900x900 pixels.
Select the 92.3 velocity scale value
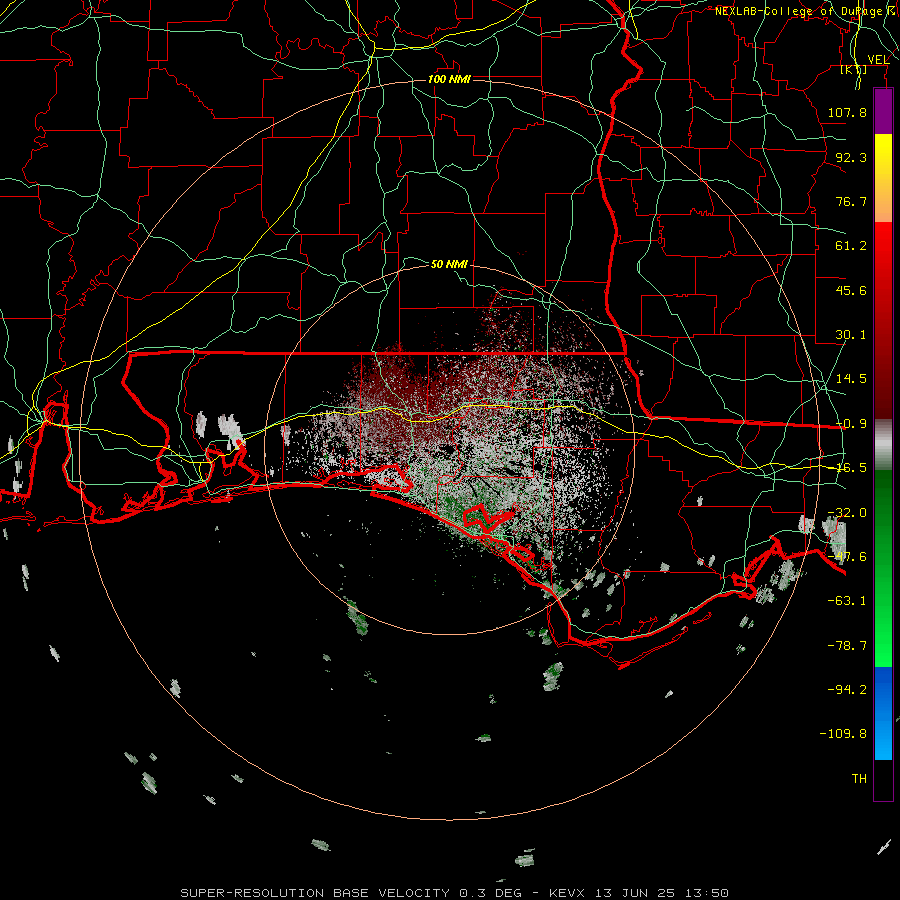click(x=851, y=157)
